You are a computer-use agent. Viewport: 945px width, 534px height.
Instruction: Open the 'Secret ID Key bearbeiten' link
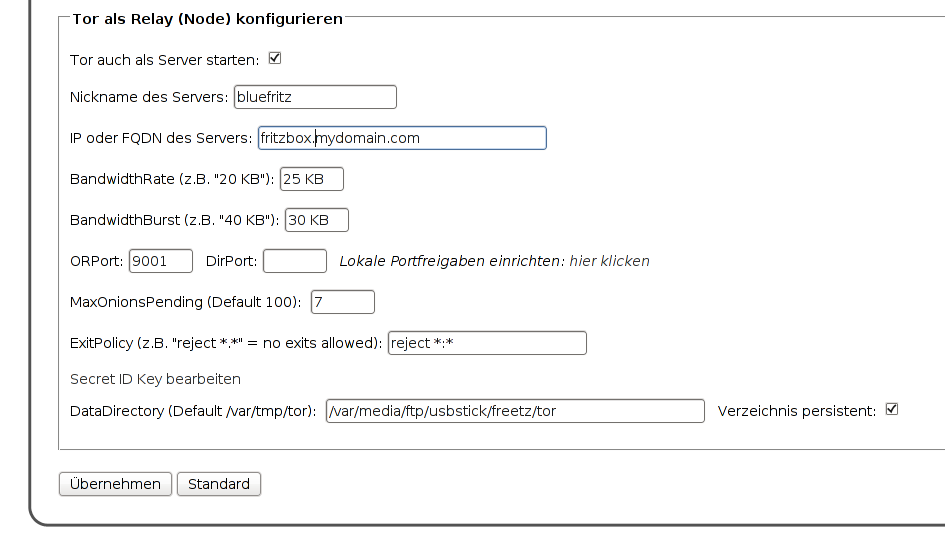point(155,379)
